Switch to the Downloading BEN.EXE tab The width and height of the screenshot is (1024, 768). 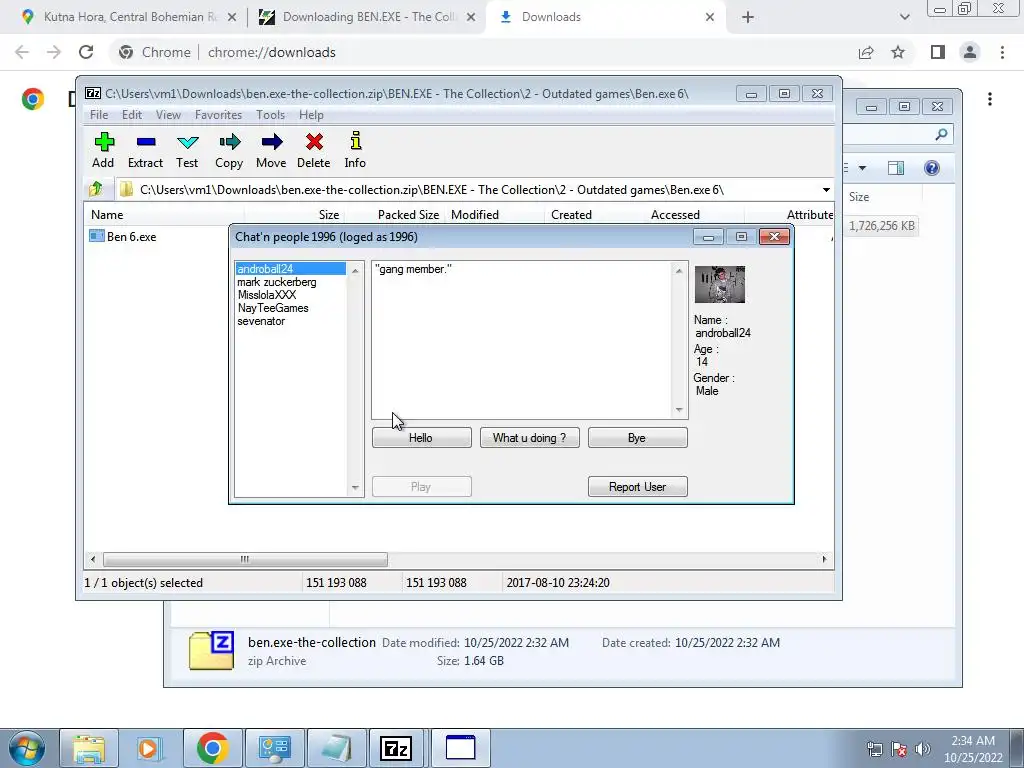[366, 17]
